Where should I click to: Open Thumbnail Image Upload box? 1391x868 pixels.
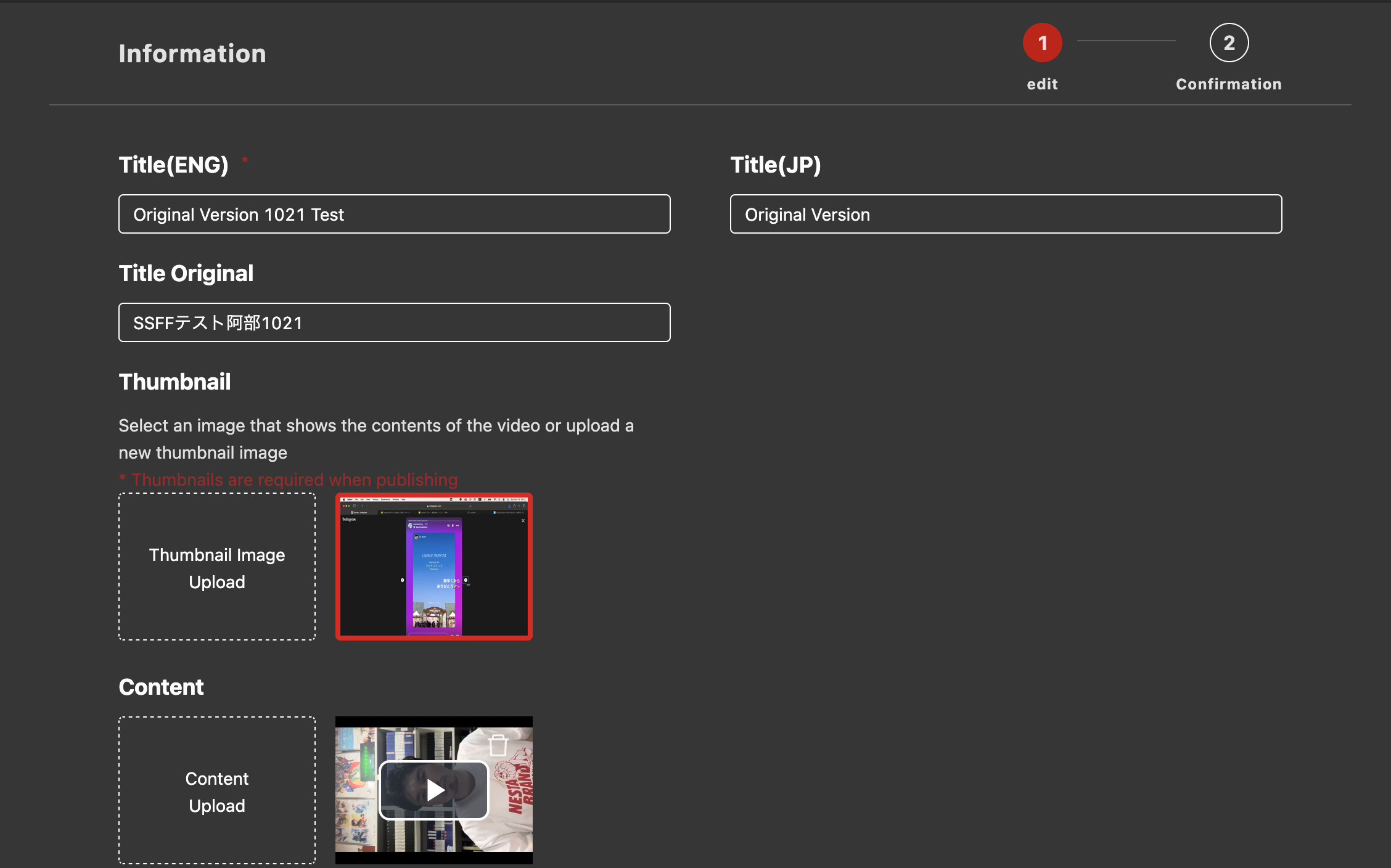click(217, 567)
